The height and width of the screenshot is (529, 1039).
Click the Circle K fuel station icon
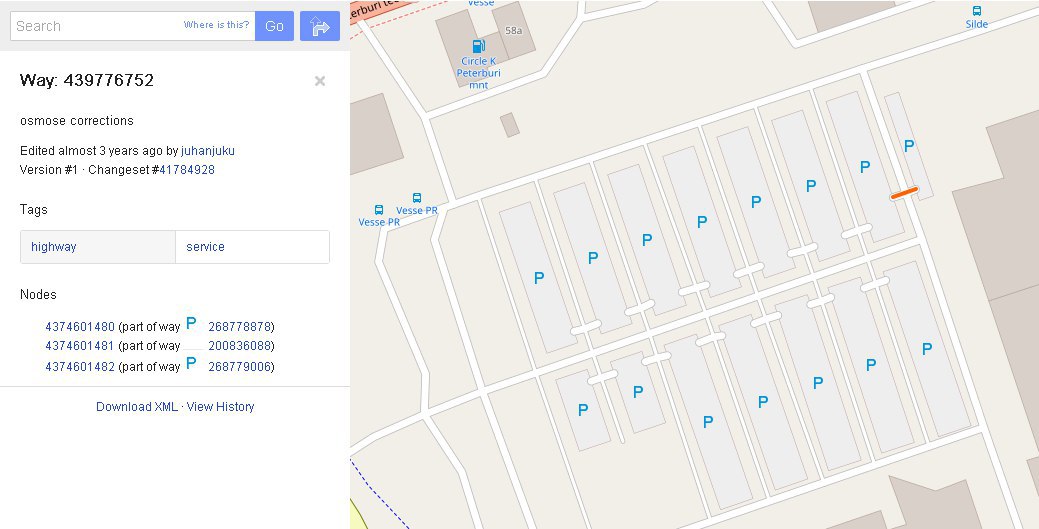[478, 46]
